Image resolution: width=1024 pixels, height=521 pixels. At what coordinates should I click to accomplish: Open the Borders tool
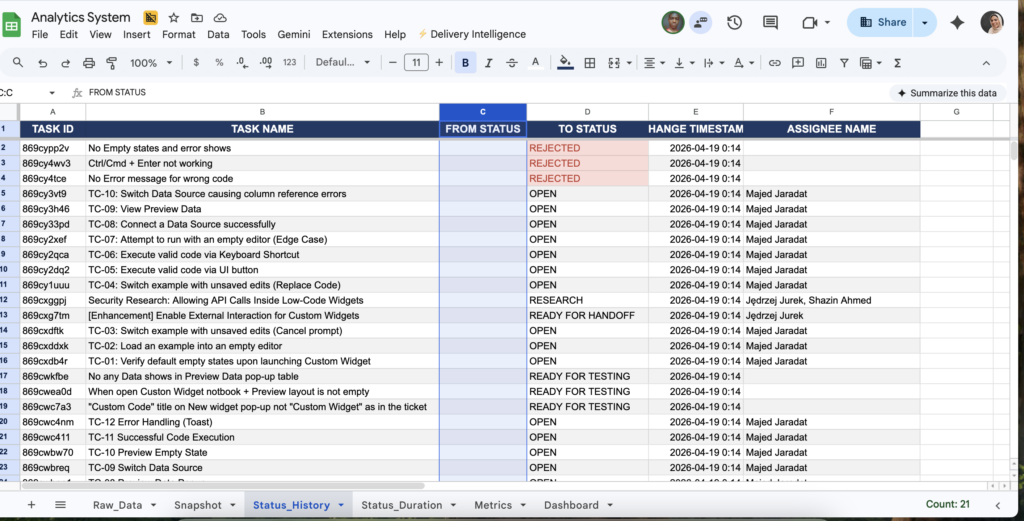[590, 63]
